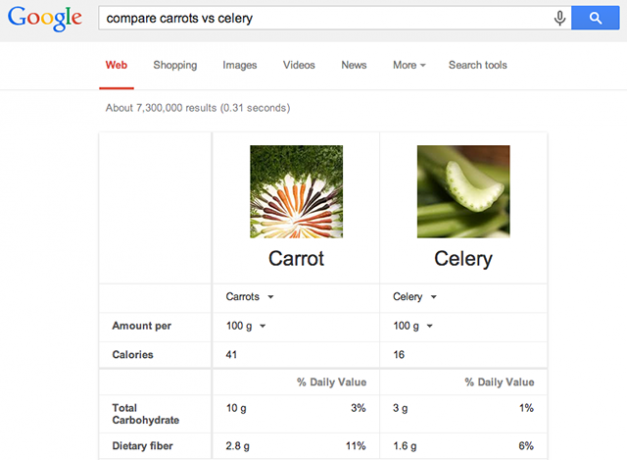Expand the More menu

pos(409,65)
